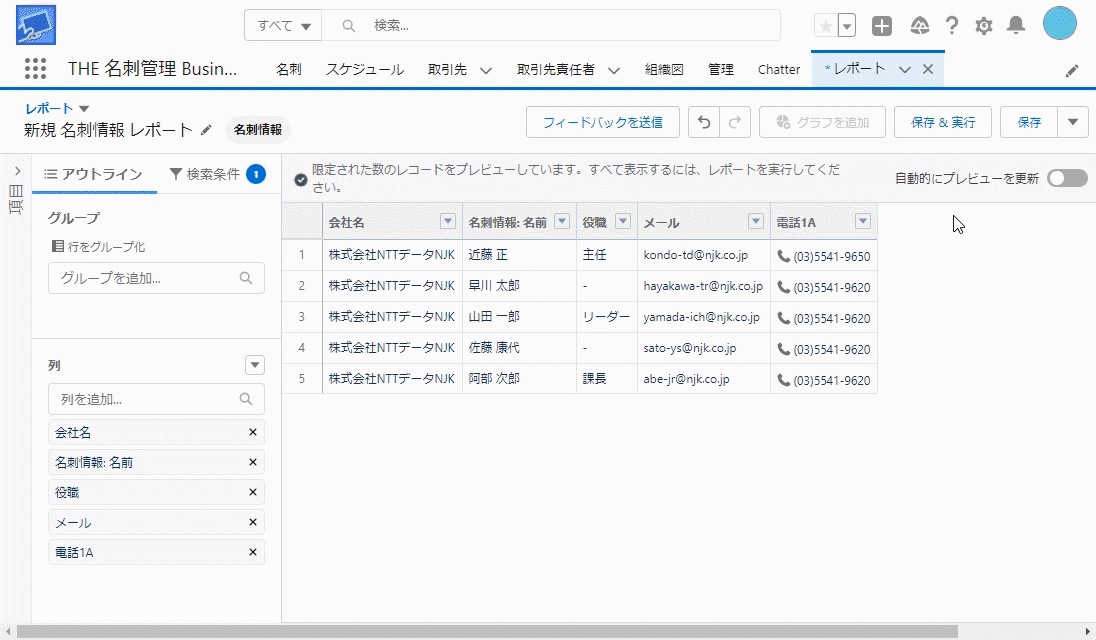Image resolution: width=1096 pixels, height=640 pixels.
Task: Open the メール column header menu
Action: pos(756,221)
